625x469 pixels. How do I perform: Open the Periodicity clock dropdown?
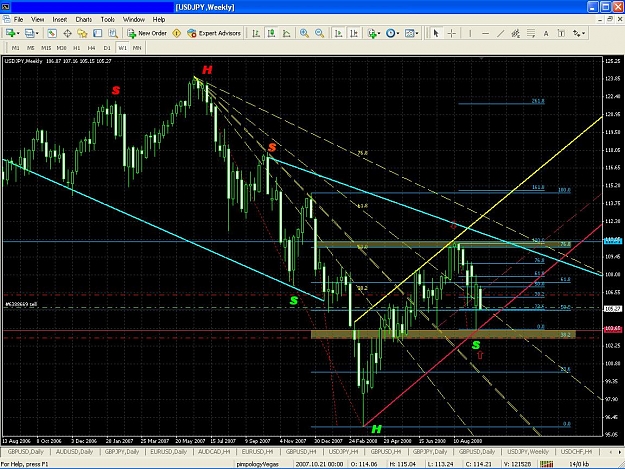392,33
